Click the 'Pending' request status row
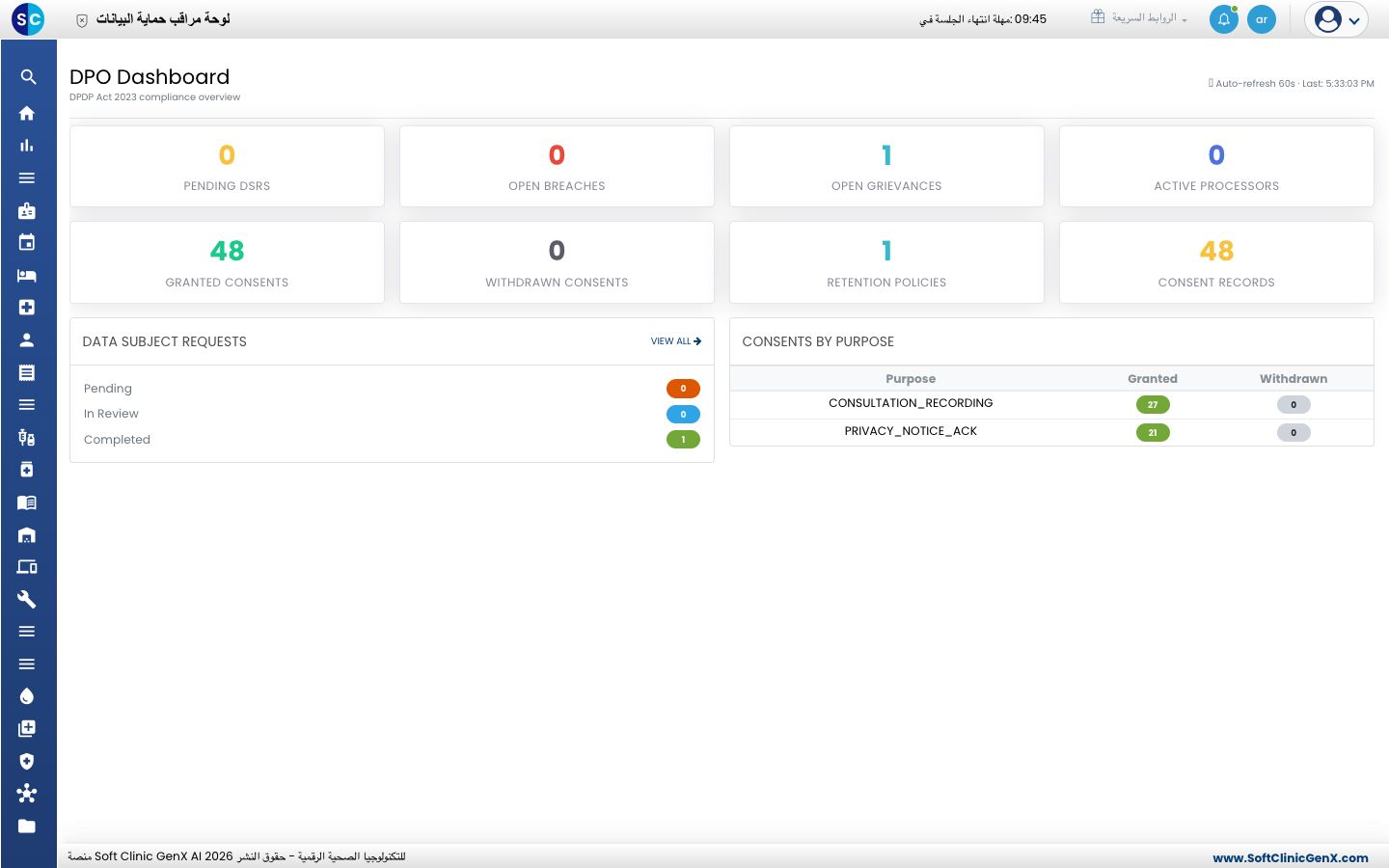 (x=392, y=389)
